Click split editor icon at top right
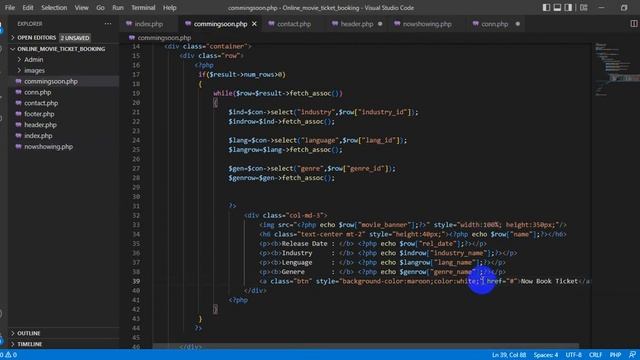 click(x=633, y=24)
